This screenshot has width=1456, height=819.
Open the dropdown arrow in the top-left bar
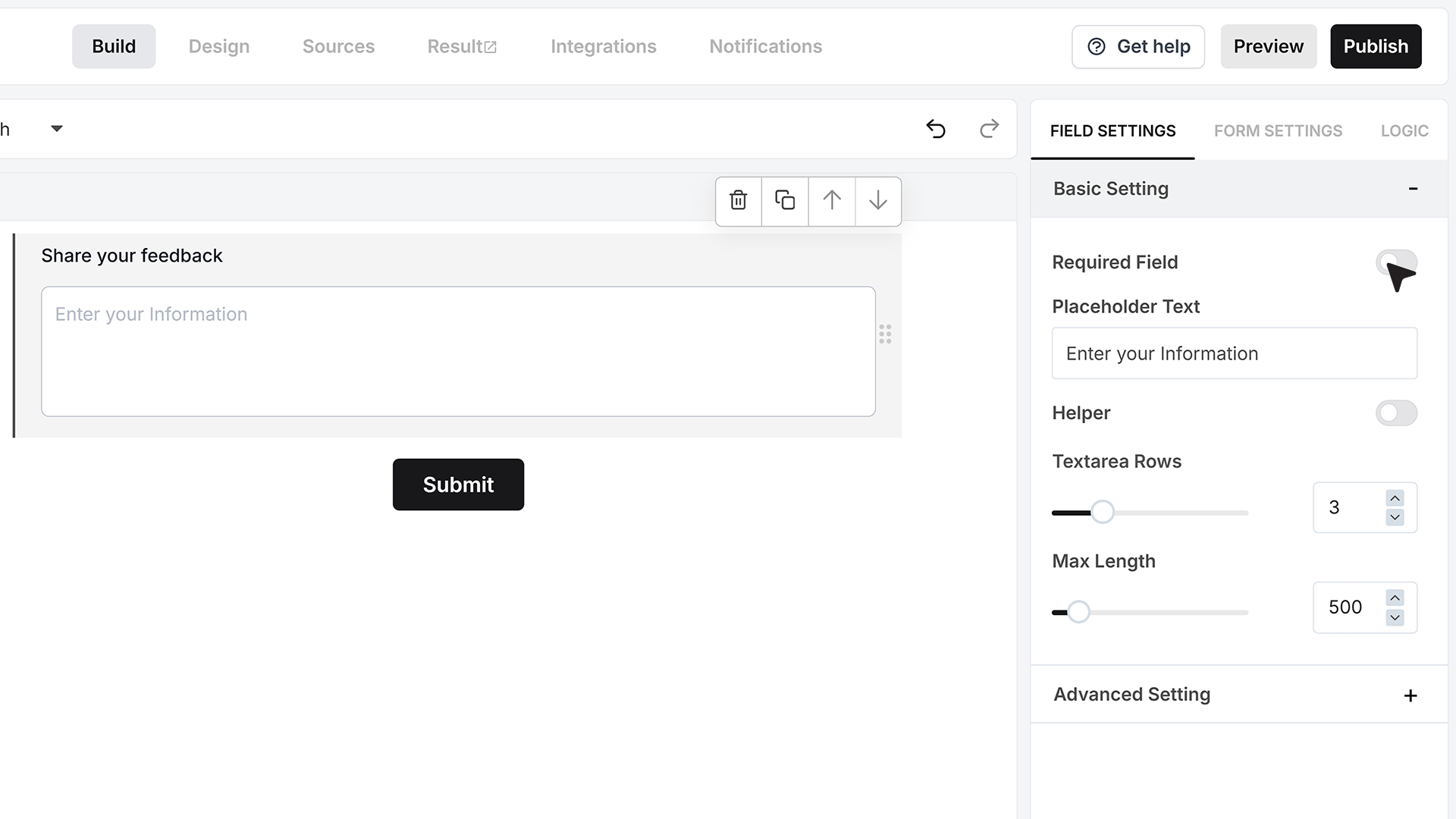(57, 129)
